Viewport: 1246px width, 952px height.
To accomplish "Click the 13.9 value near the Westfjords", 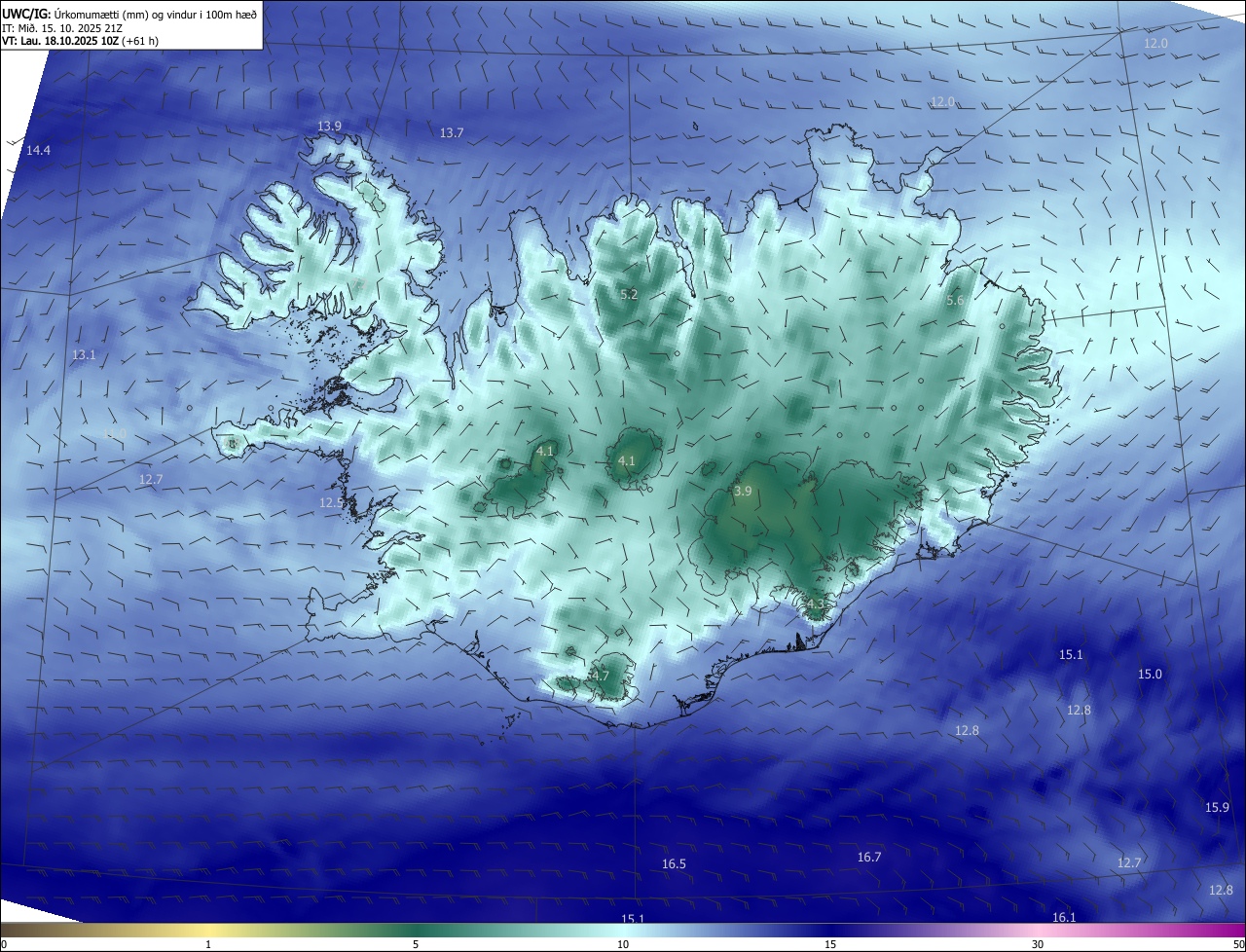I will coord(330,127).
